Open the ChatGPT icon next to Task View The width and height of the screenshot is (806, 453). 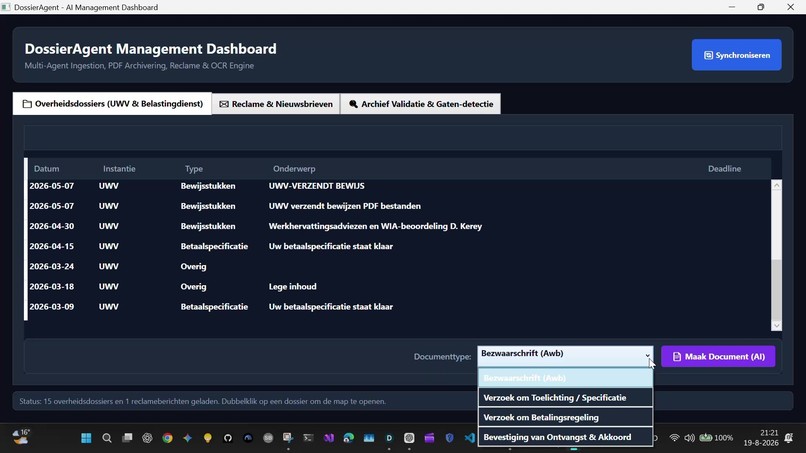point(147,438)
